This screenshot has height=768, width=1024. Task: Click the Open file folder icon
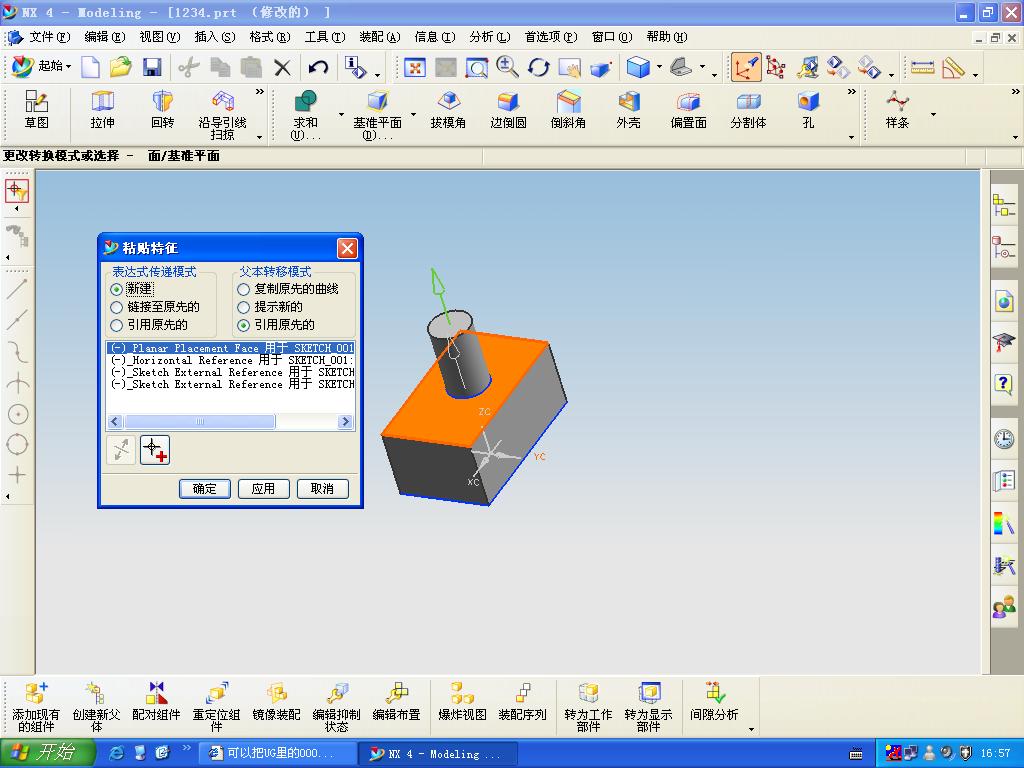tap(120, 67)
